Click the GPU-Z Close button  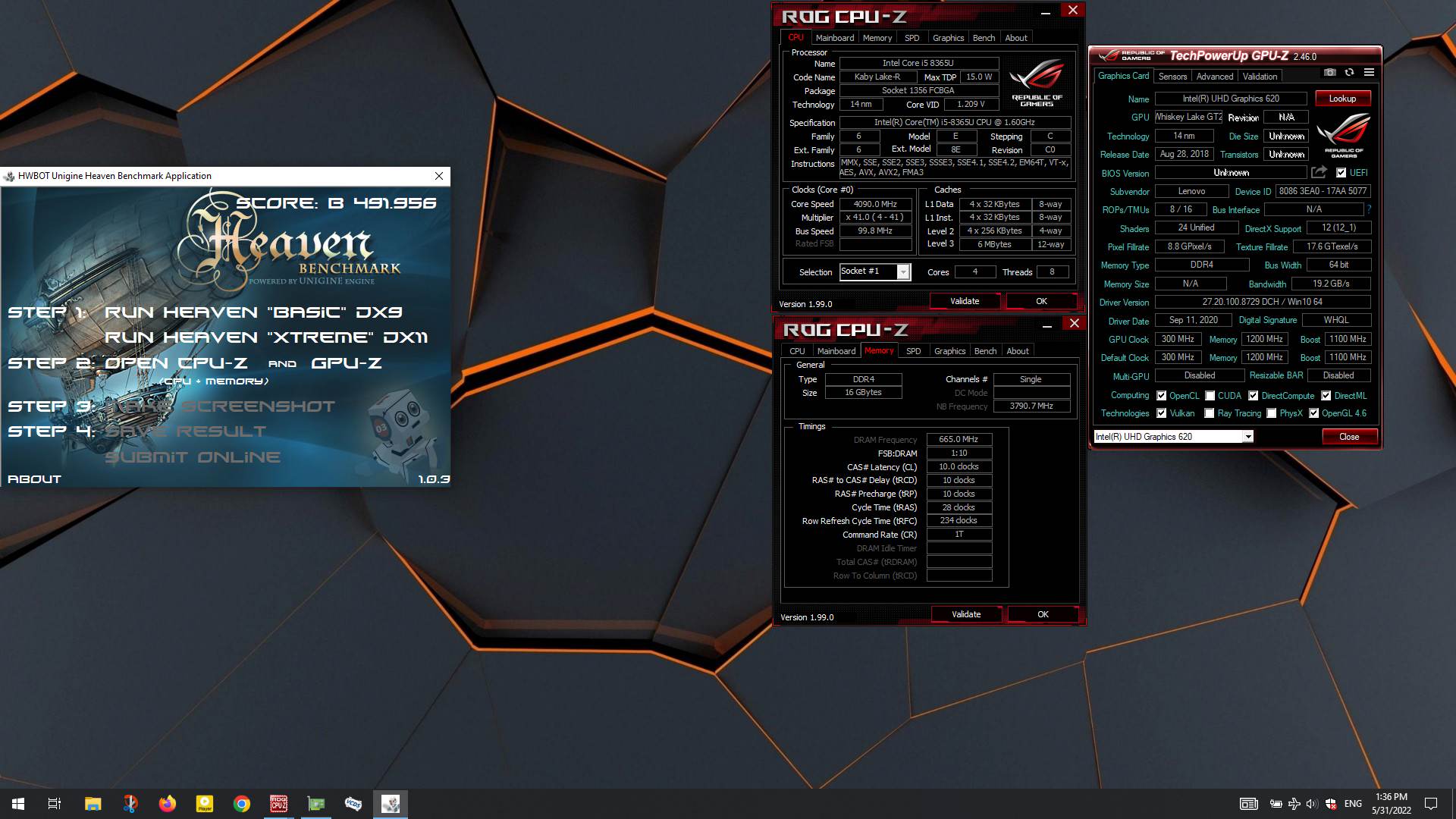[x=1348, y=437]
